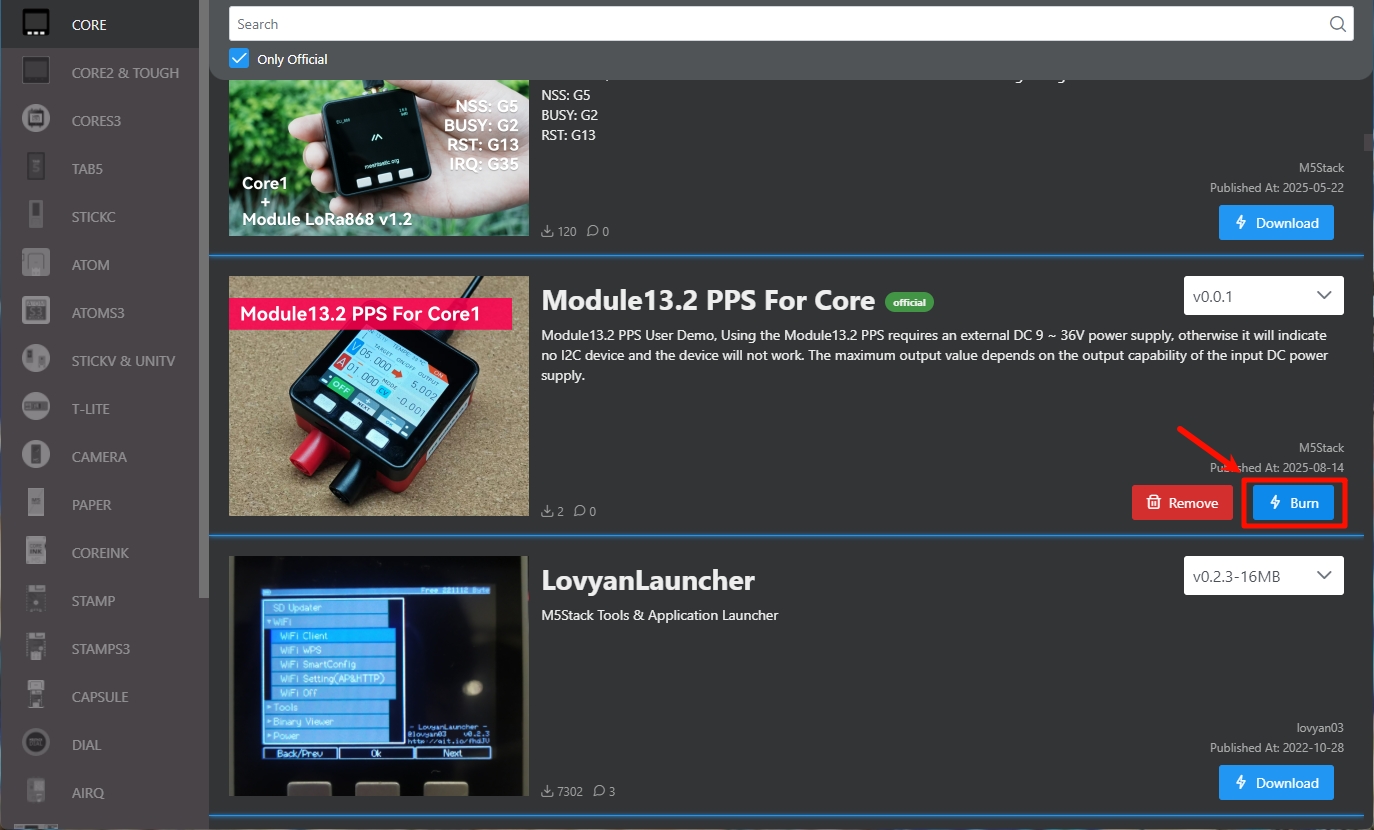The height and width of the screenshot is (830, 1374).
Task: Select the STICKV & UNITV device icon
Action: [36, 360]
